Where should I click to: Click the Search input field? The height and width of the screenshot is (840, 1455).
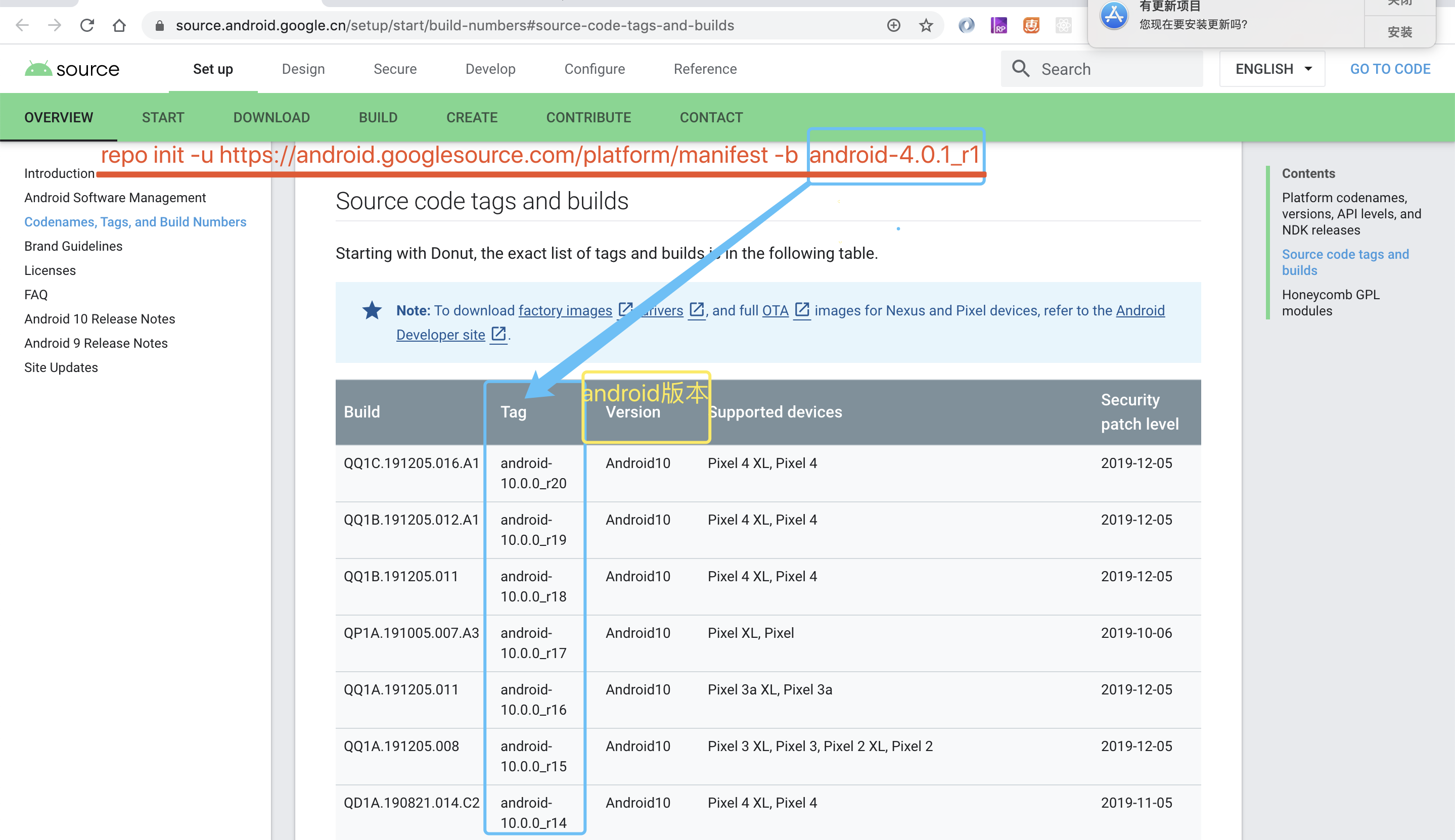pos(1102,69)
